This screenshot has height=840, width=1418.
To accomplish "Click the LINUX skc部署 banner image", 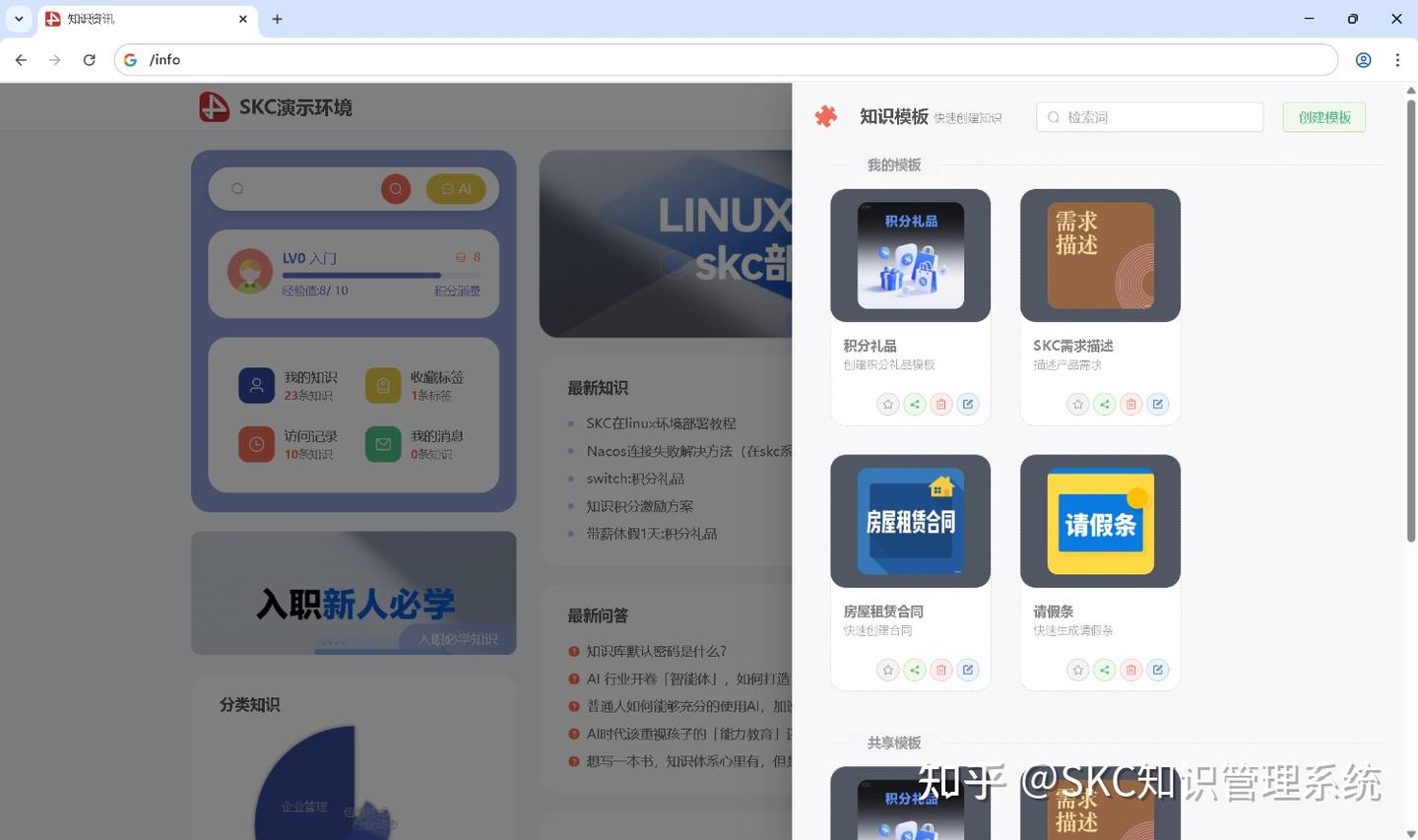I will (x=666, y=243).
